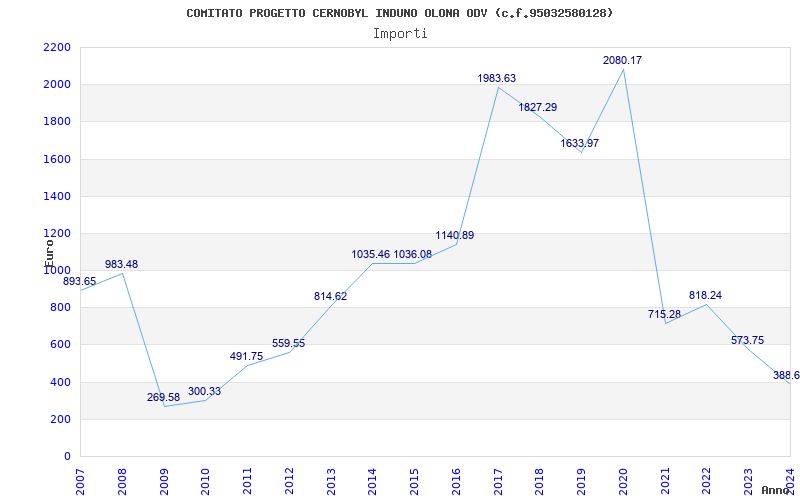800x500 pixels.
Task: Select the 1036.08 data label
Action: coord(413,254)
